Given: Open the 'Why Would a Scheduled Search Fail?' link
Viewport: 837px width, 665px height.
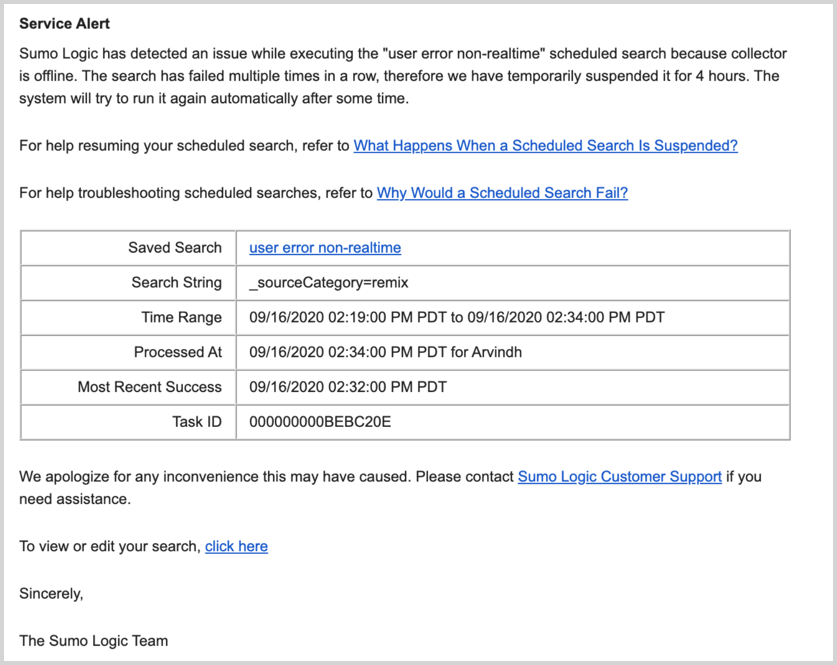Looking at the screenshot, I should [501, 192].
